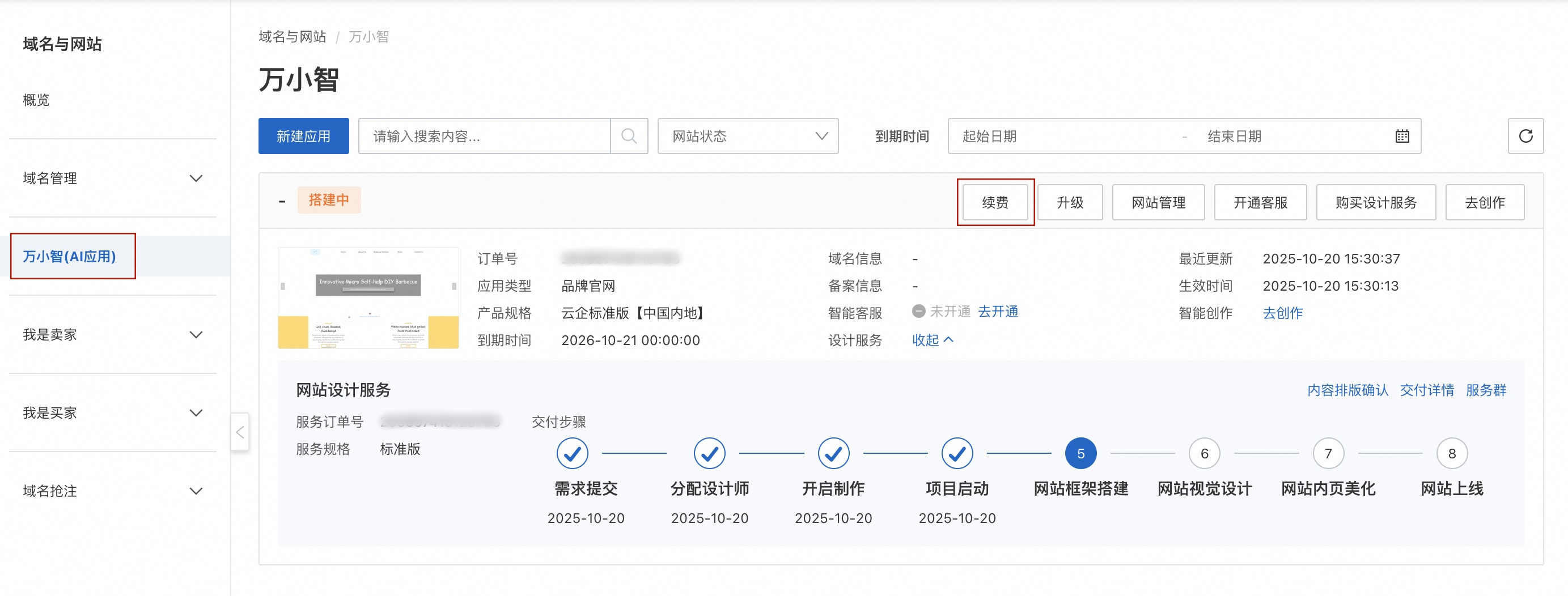Open the 网站状态 dropdown
The image size is (1568, 596).
[x=748, y=135]
